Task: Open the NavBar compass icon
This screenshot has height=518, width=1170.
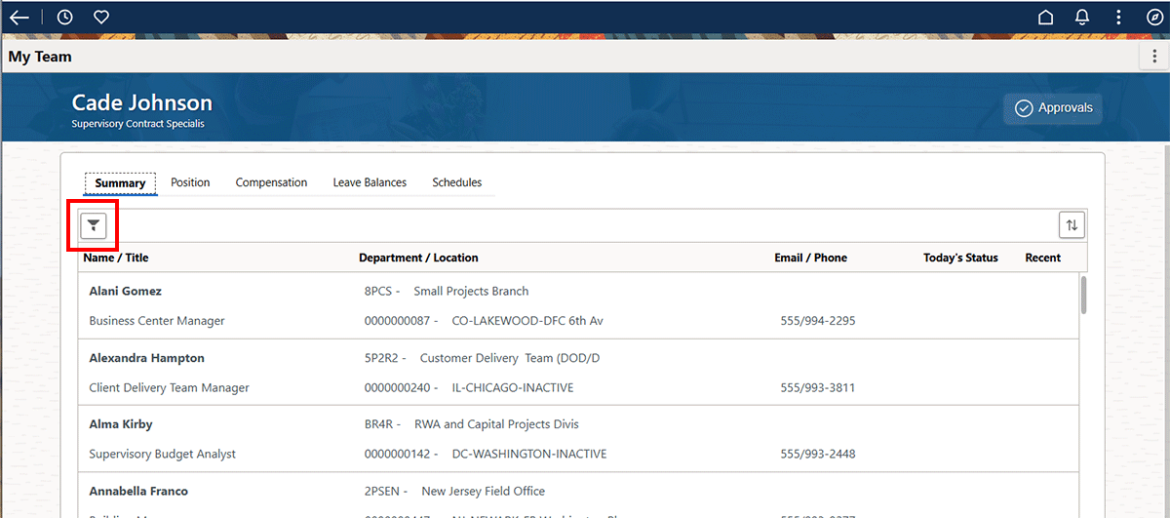Action: 1154,17
